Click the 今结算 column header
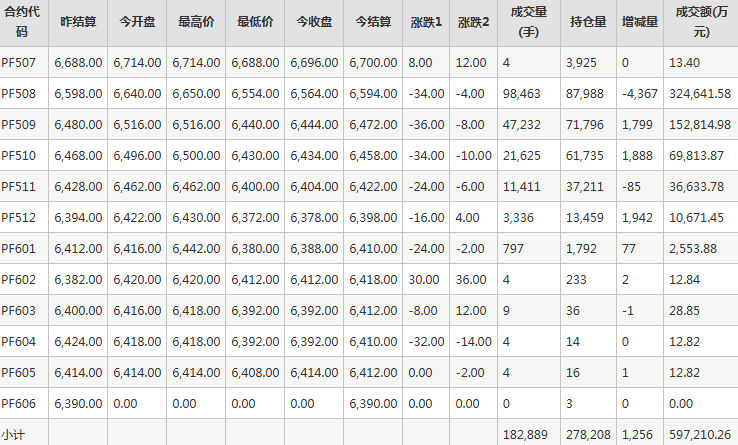Image resolution: width=738 pixels, height=445 pixels. click(373, 22)
